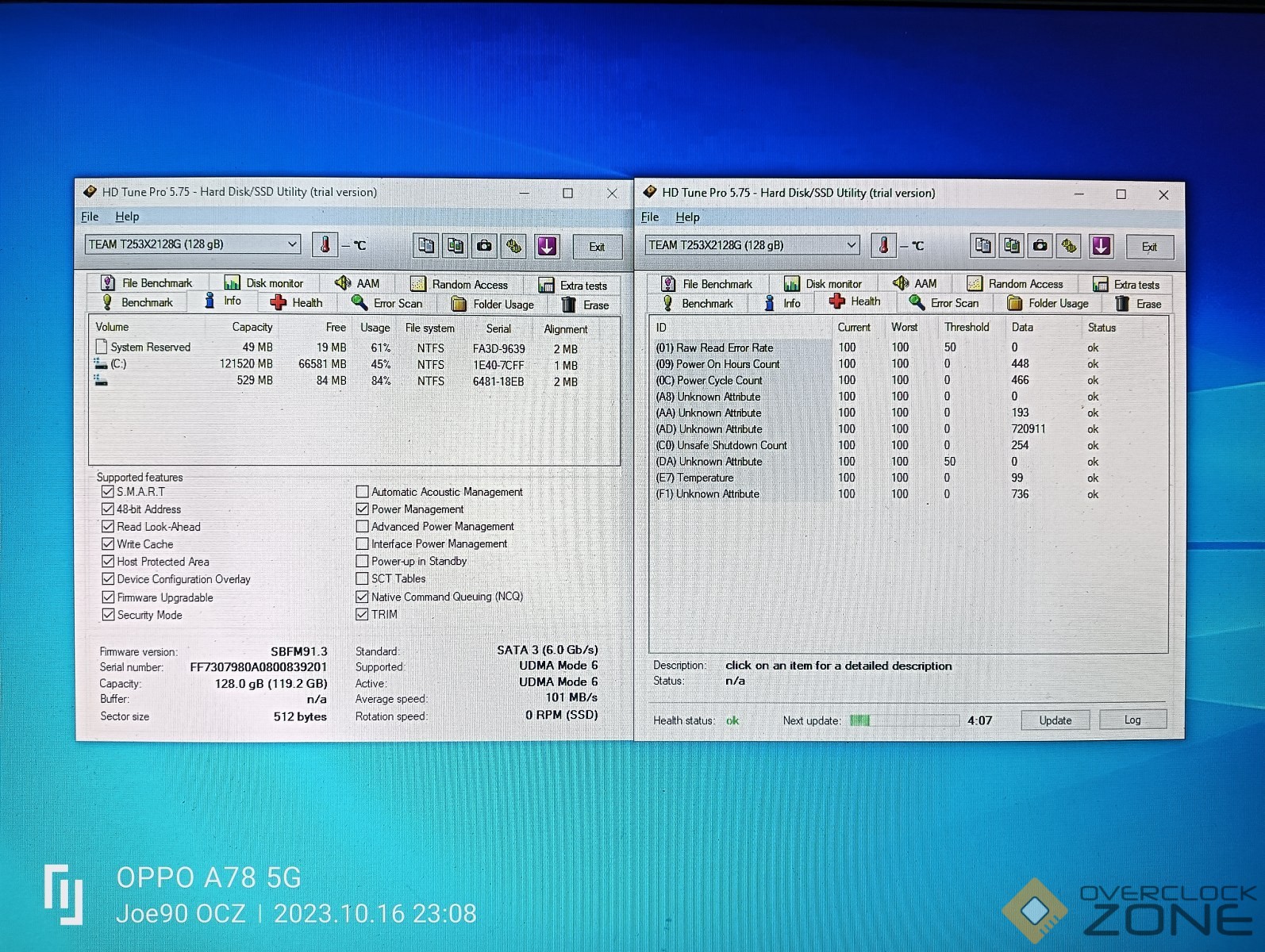Click Exit button in right window

tap(1149, 247)
